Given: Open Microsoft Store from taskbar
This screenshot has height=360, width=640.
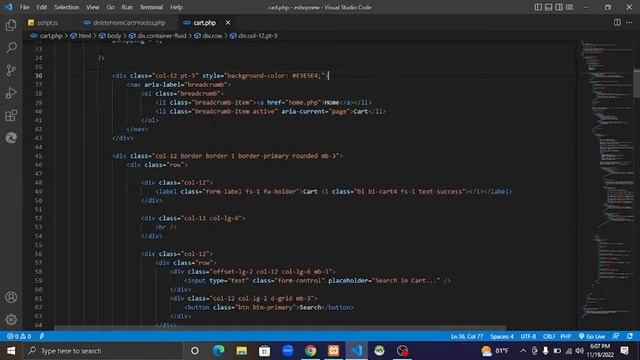Looking at the screenshot, I should click(264, 351).
